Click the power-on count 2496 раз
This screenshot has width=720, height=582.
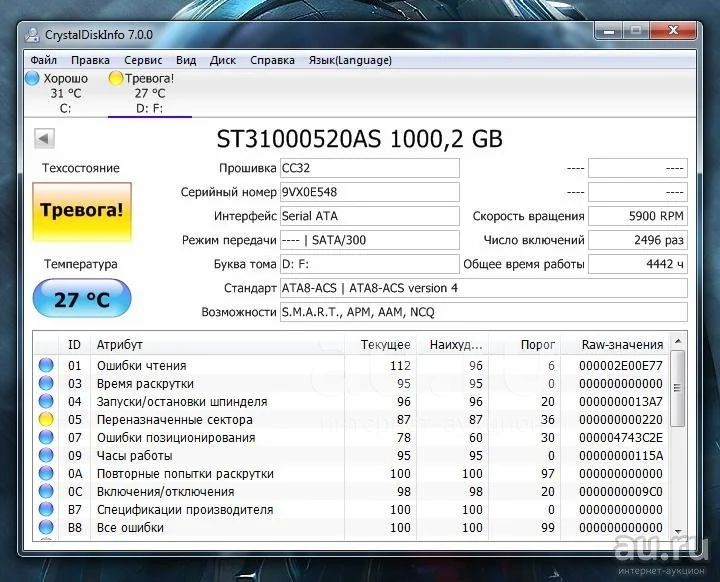click(x=638, y=240)
